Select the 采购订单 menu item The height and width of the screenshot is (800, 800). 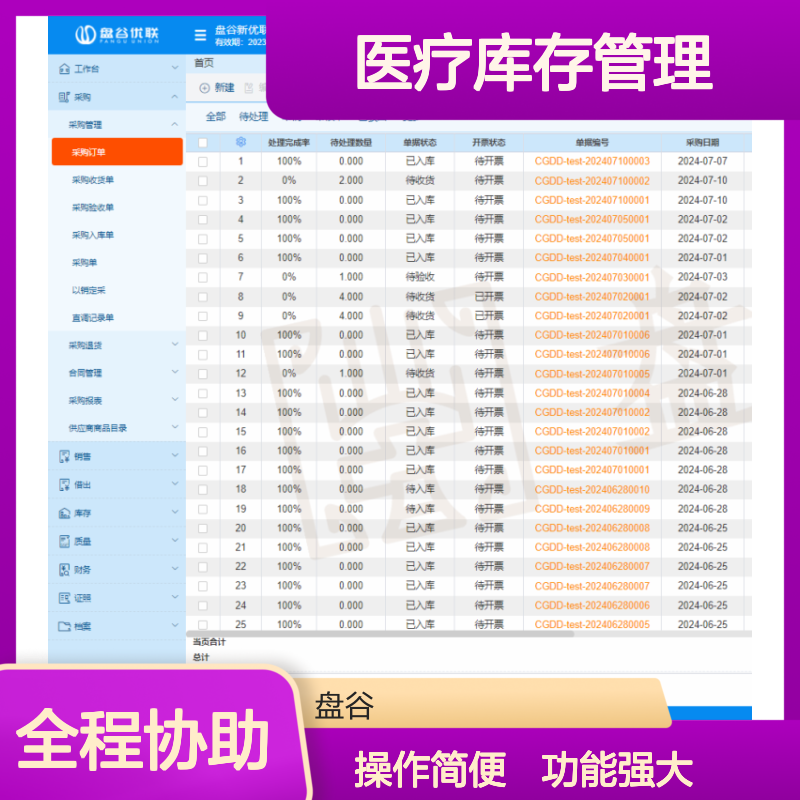coord(117,152)
